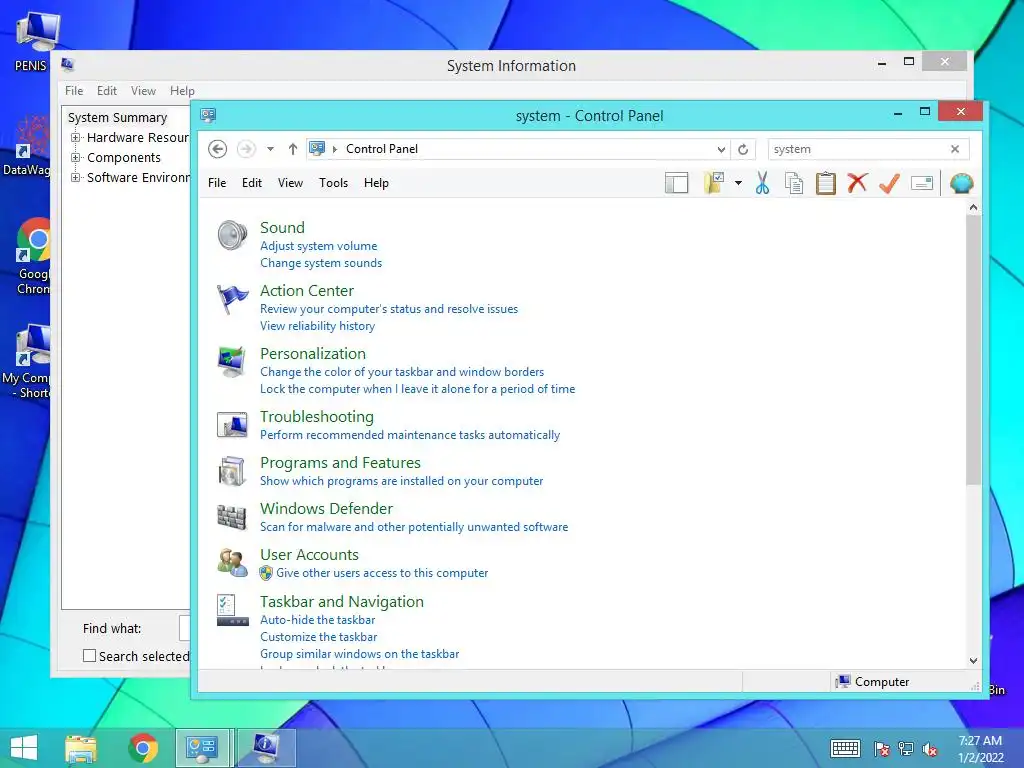This screenshot has height=768, width=1024.
Task: Click the scrollbar down arrow
Action: pyautogui.click(x=973, y=660)
